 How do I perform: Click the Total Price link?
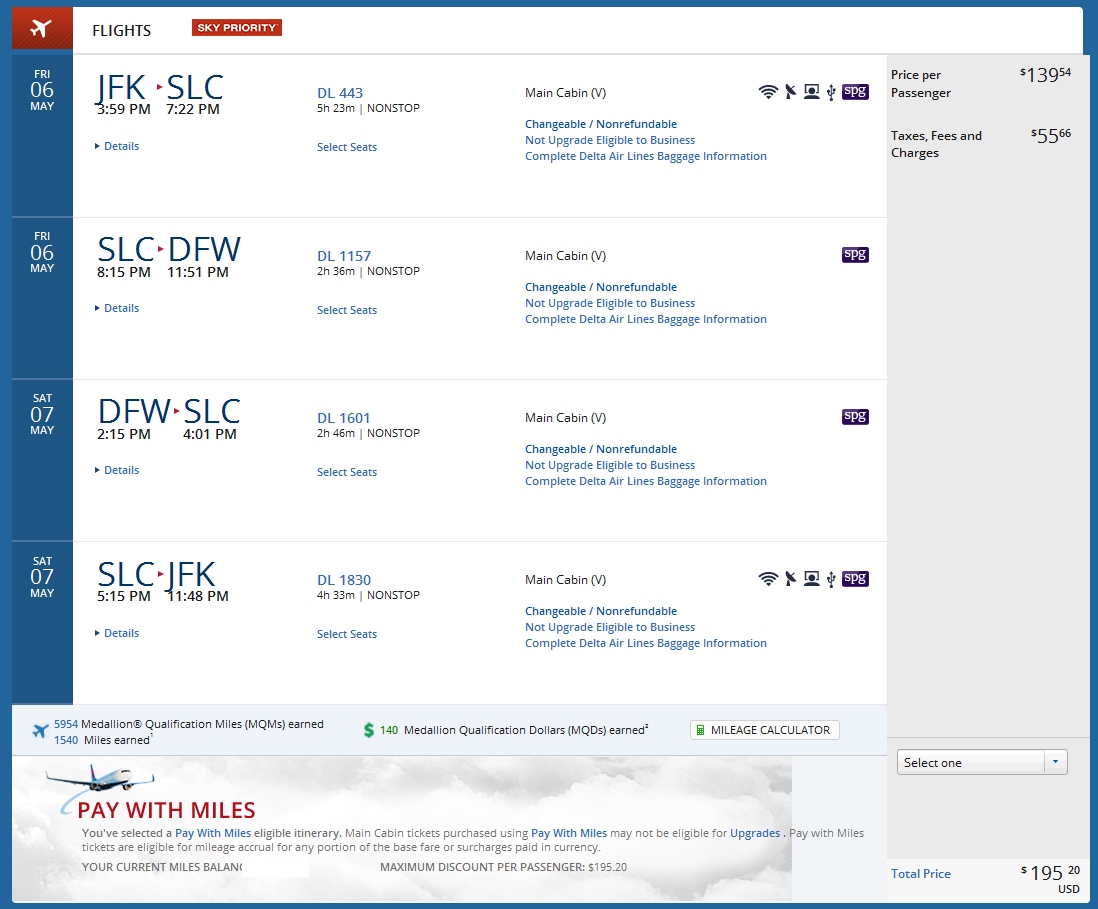(x=921, y=874)
